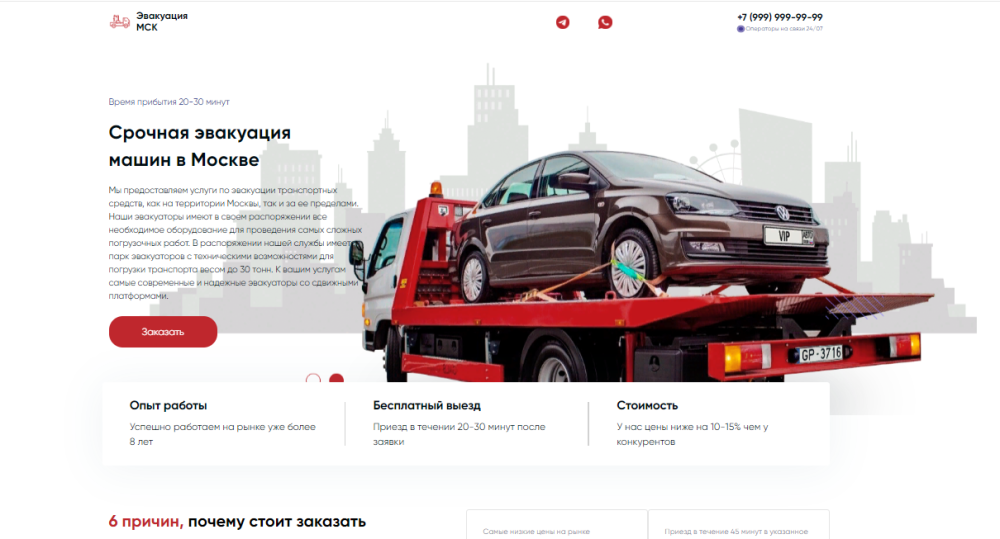Call the number +7 (999) 999-99-99
Screen dimensions: 1000x539
coord(779,17)
